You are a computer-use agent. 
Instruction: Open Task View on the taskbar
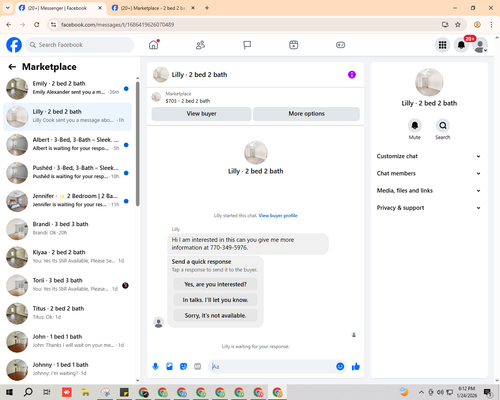(47, 392)
